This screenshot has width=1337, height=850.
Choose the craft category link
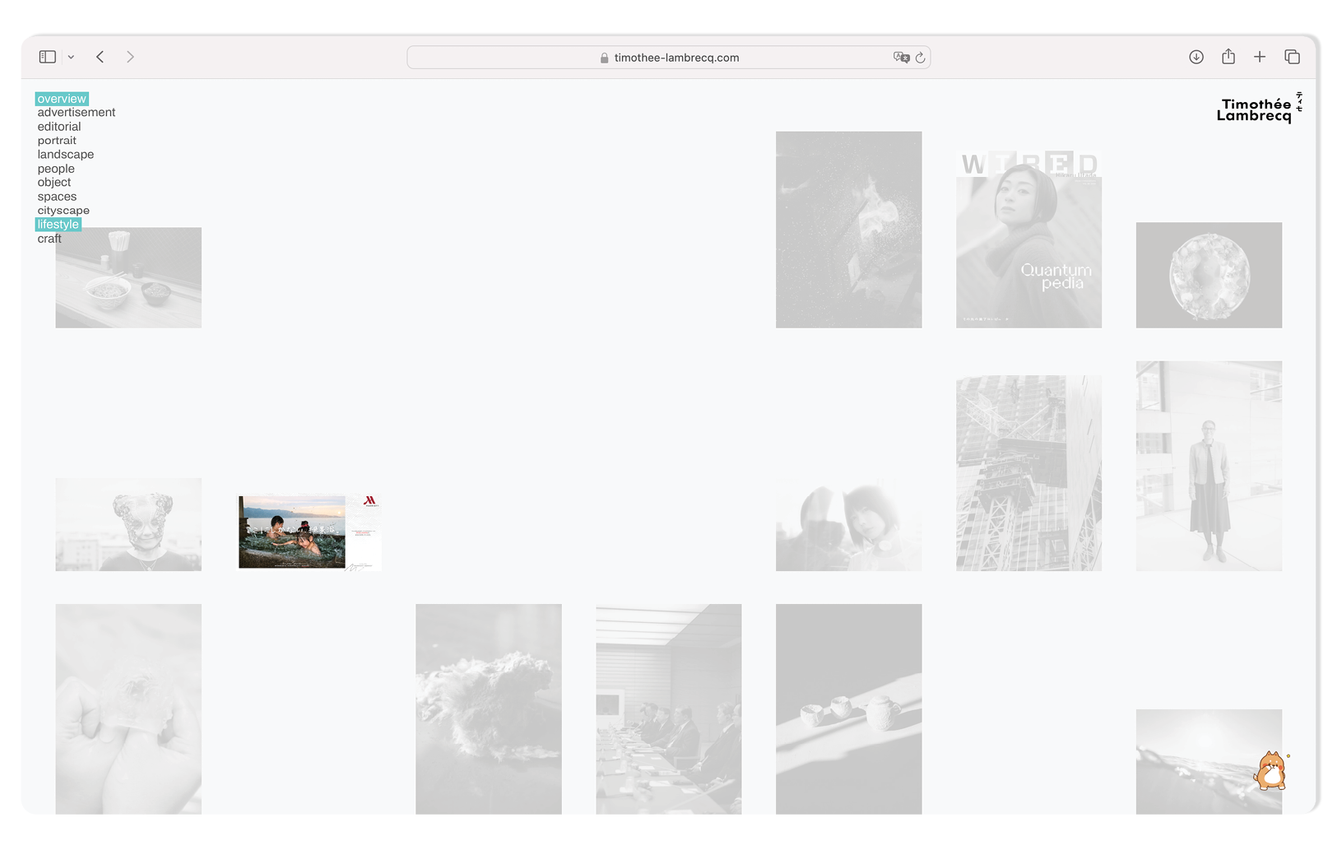[x=49, y=238]
